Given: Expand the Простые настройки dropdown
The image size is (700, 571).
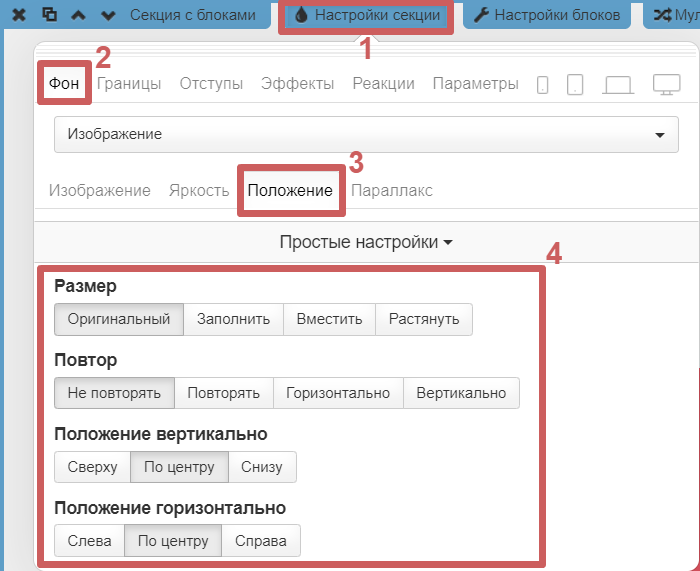Looking at the screenshot, I should [x=366, y=242].
